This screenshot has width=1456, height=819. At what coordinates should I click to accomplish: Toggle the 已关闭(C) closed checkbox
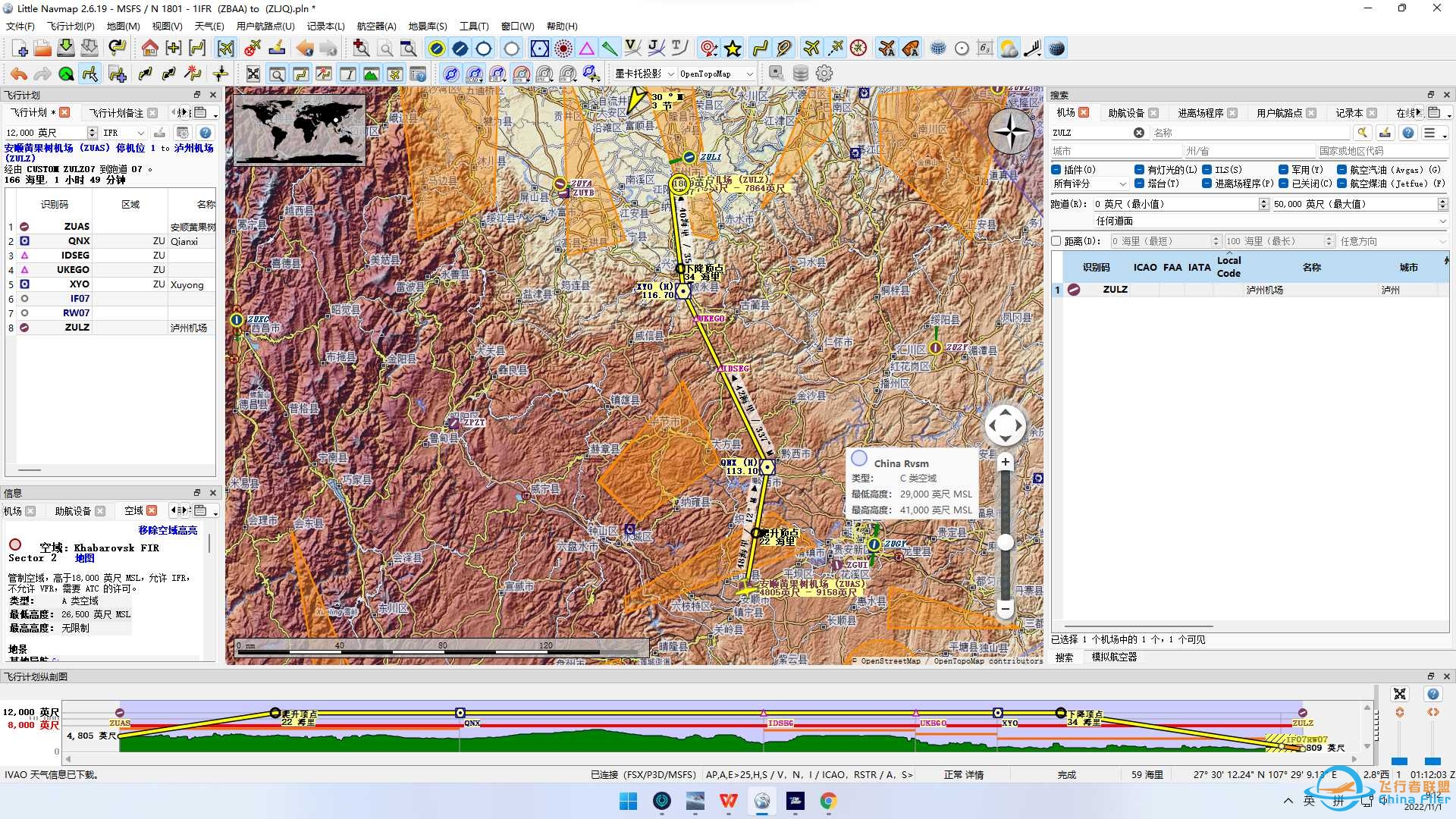point(1283,184)
